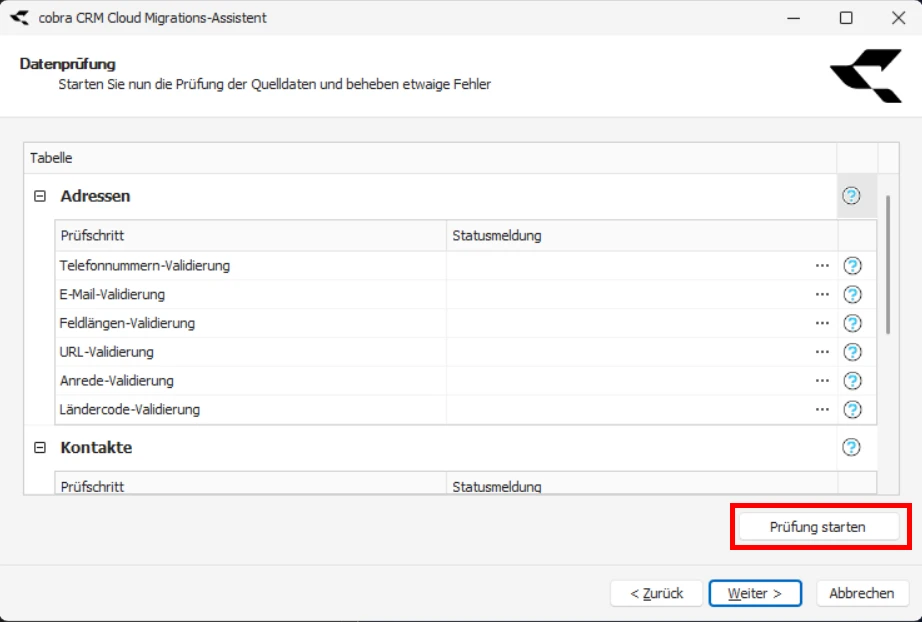The width and height of the screenshot is (922, 622).
Task: Open help for E-Mail-Validierung
Action: click(852, 294)
